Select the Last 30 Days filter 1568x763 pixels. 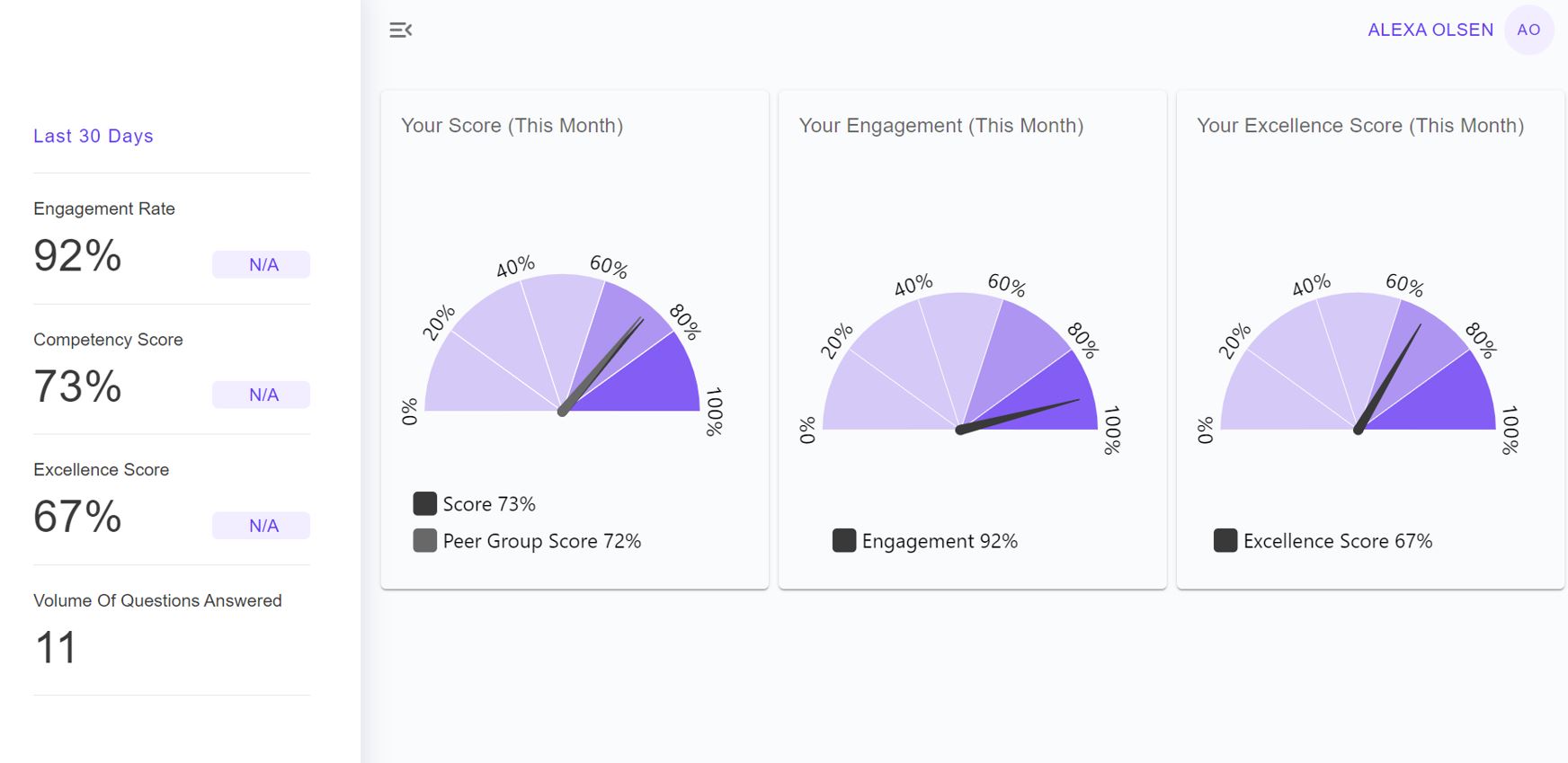click(x=94, y=136)
